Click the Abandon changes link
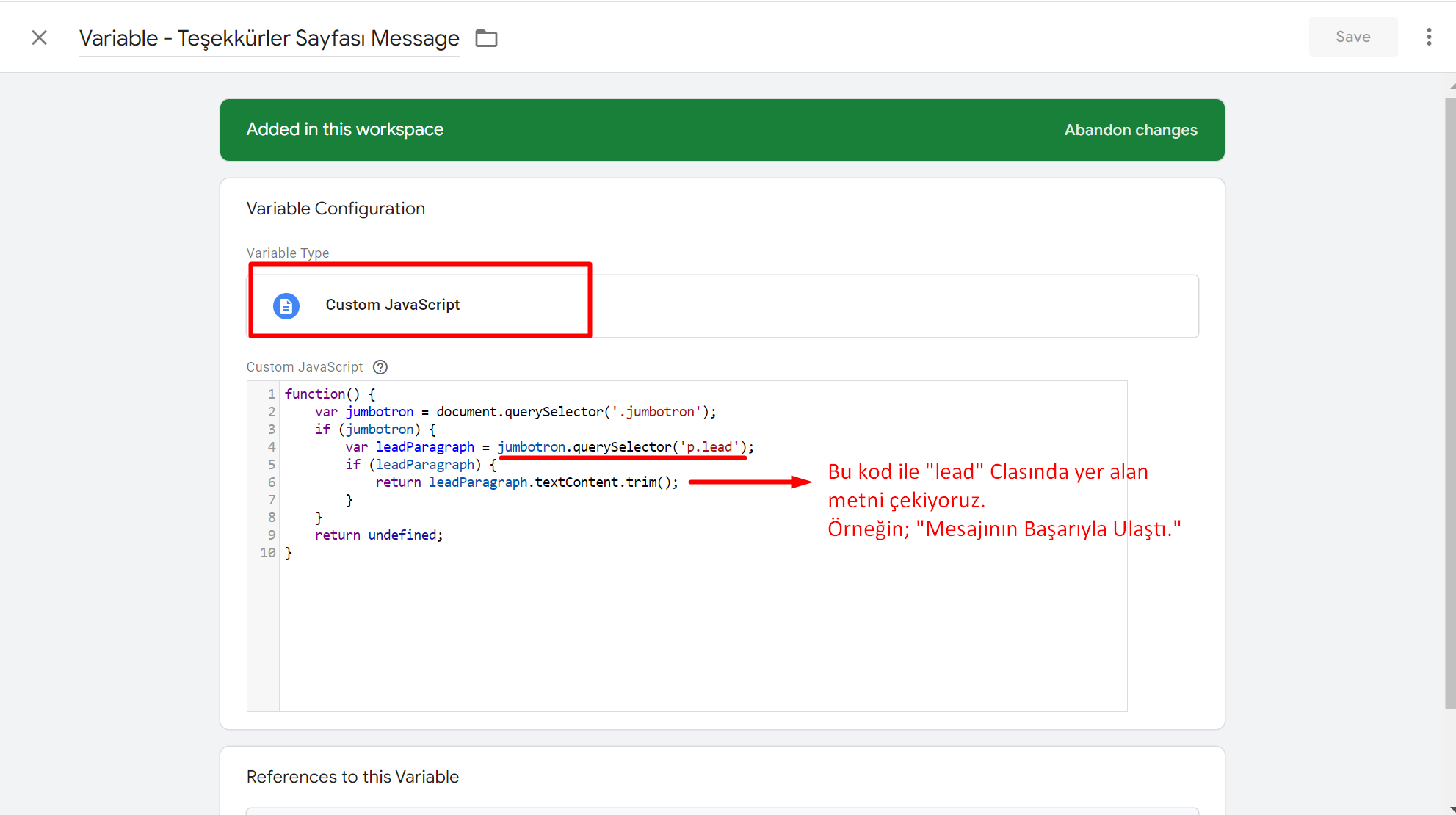The width and height of the screenshot is (1456, 815). click(1130, 130)
